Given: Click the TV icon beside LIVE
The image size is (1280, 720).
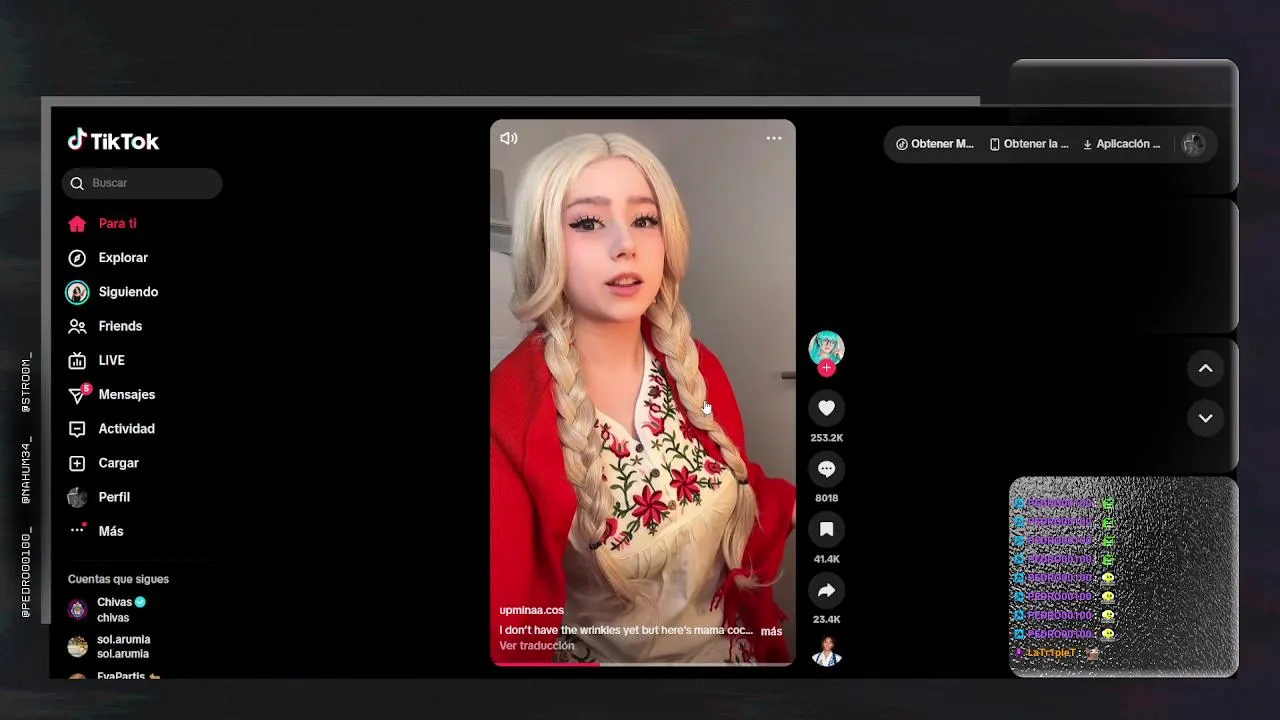Looking at the screenshot, I should click(77, 360).
